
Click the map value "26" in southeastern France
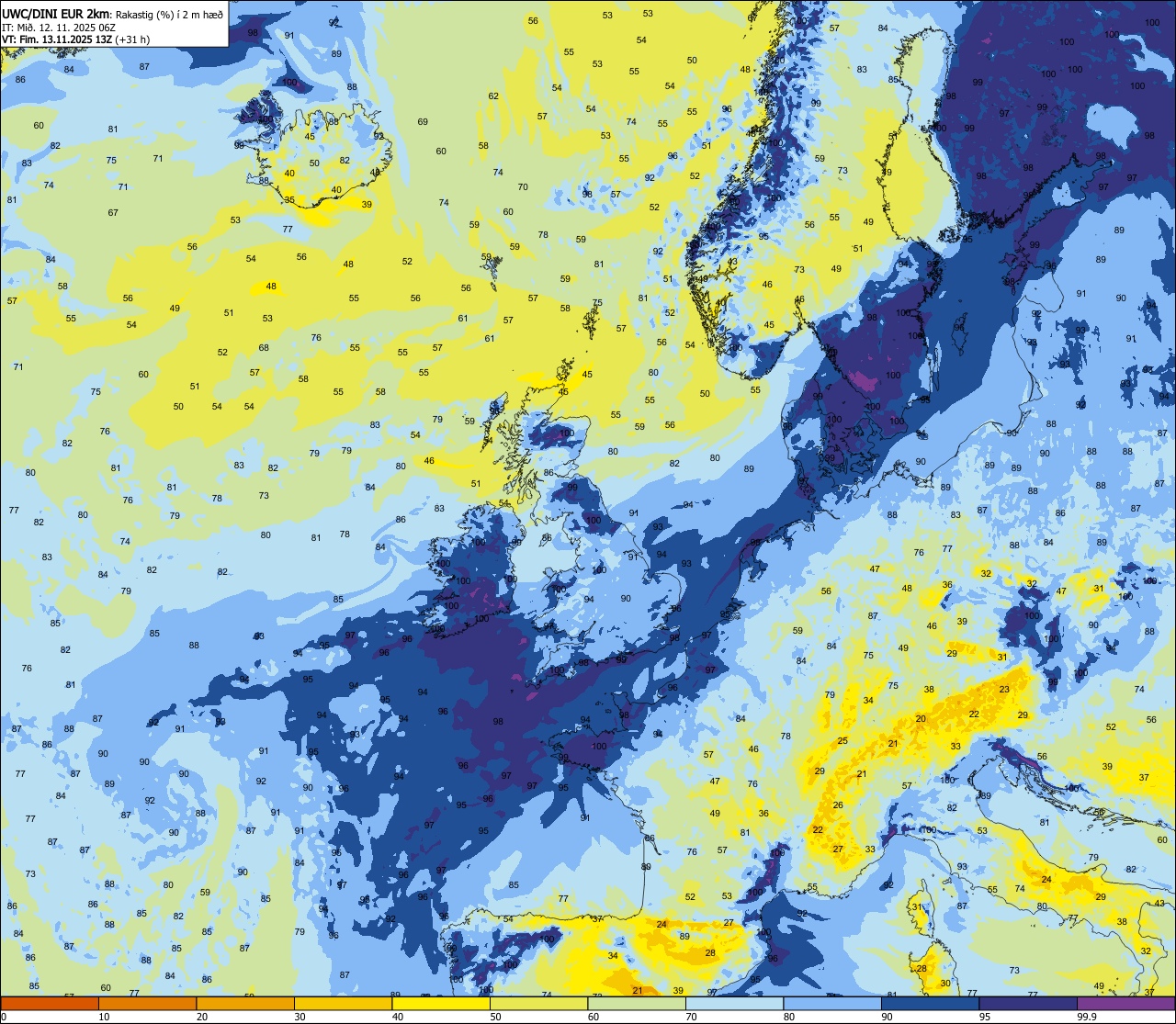838,805
